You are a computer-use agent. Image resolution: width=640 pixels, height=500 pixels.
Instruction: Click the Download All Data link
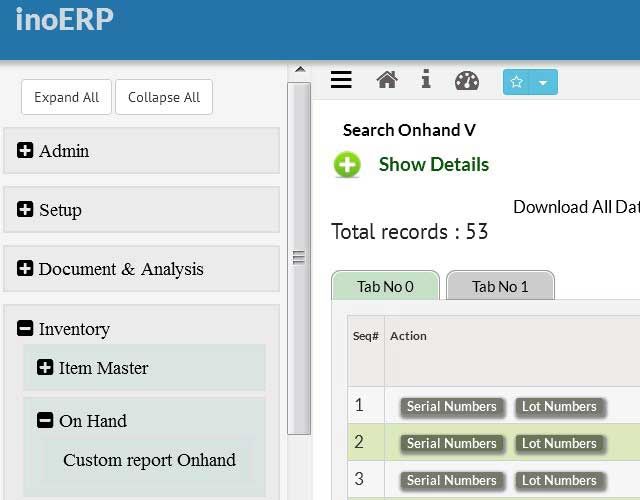tap(576, 207)
